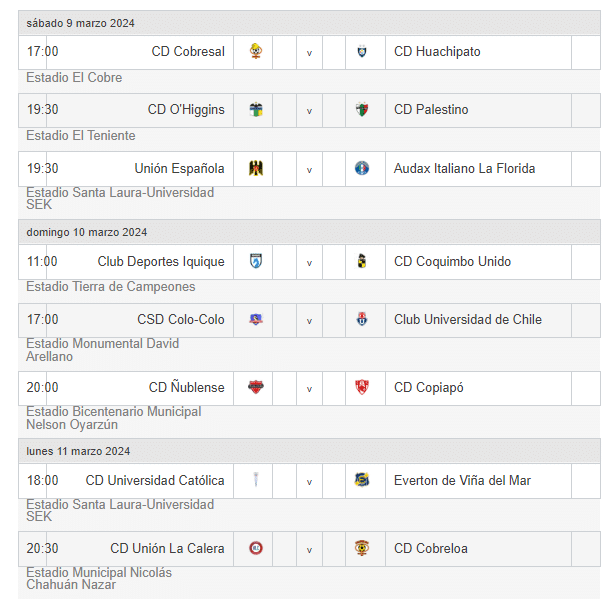Select the Estadio El Teniente venue text
The height and width of the screenshot is (606, 616).
tap(81, 136)
